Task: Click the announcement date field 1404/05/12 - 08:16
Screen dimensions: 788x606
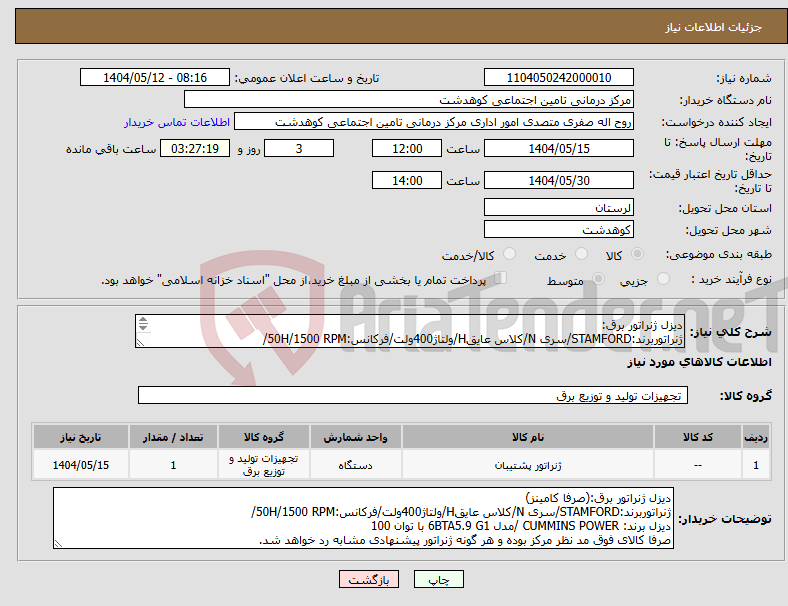Action: 155,77
